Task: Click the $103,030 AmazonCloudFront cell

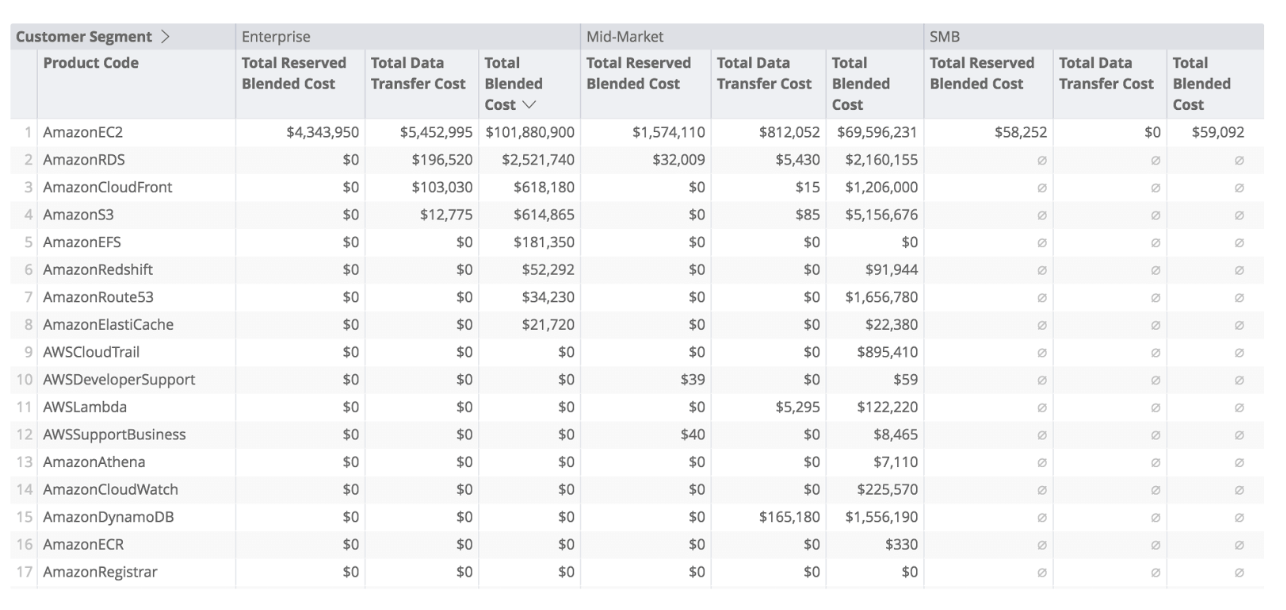Action: (x=442, y=187)
